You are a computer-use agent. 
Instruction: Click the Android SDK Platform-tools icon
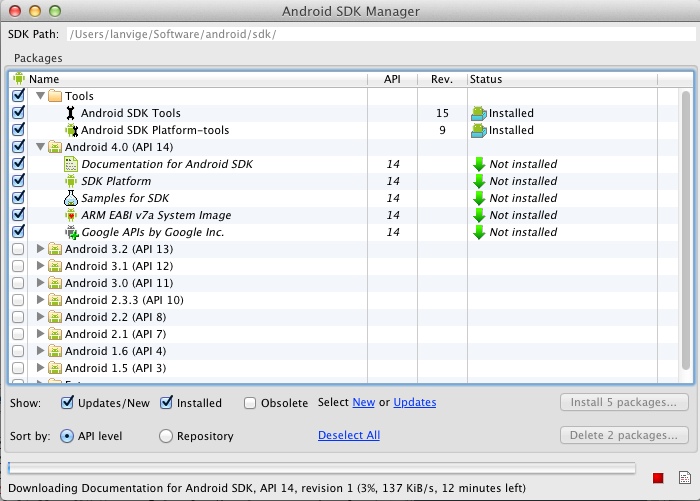click(71, 130)
